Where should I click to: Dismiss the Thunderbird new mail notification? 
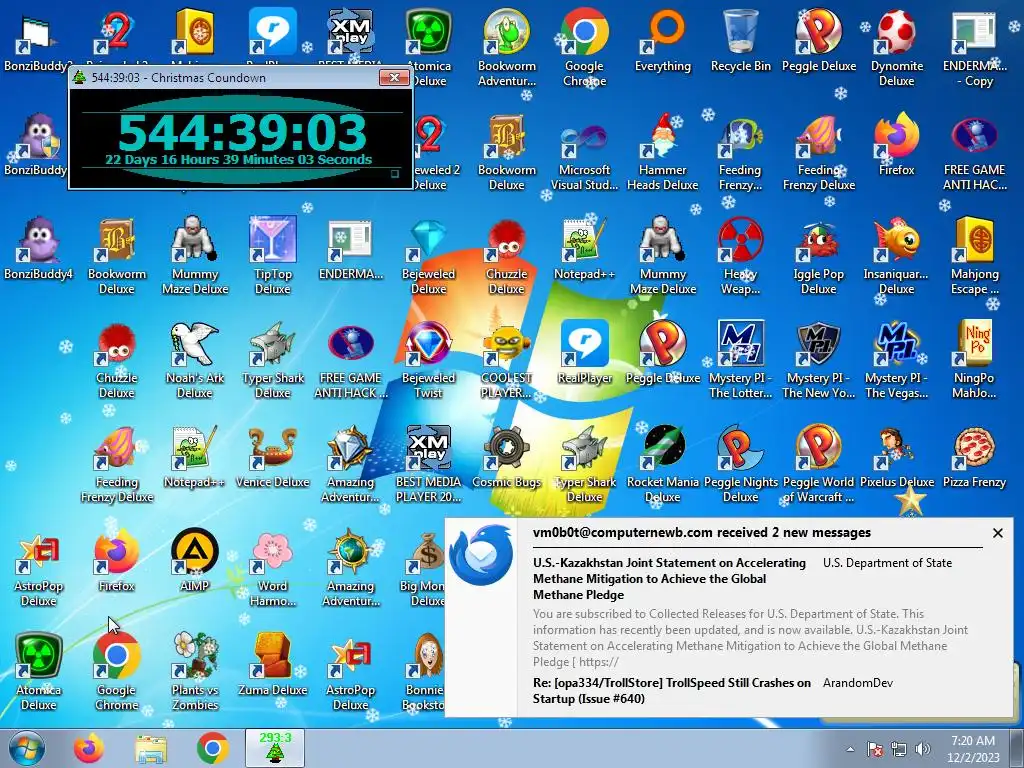pyautogui.click(x=997, y=533)
